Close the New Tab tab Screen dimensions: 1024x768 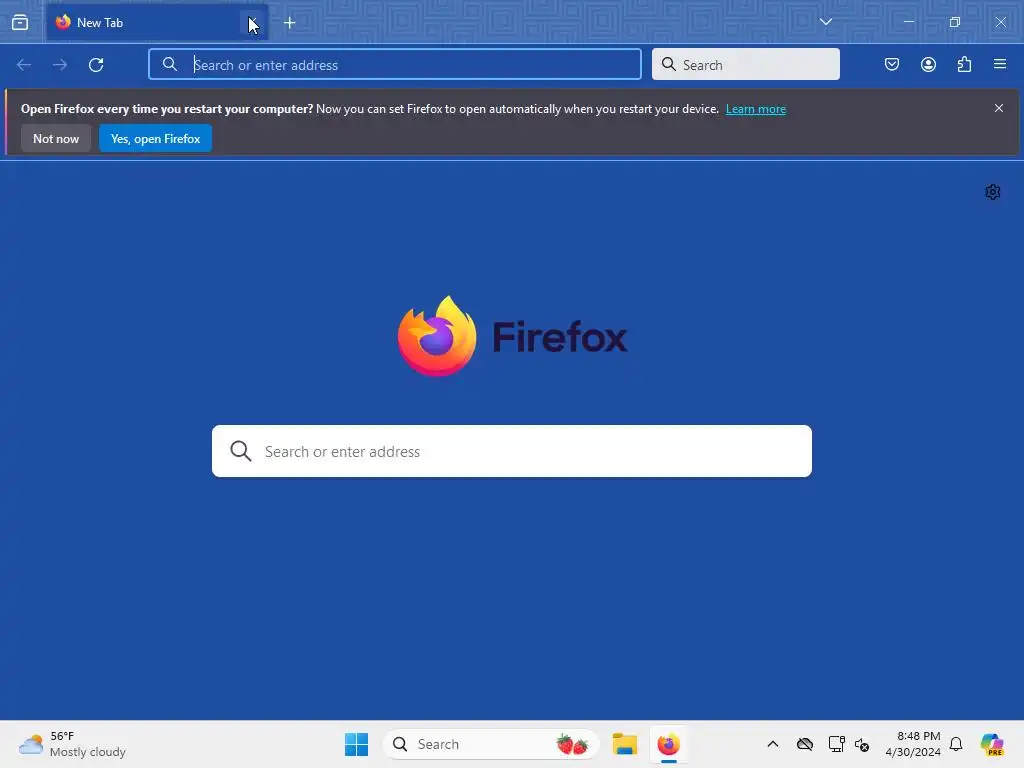(x=252, y=23)
